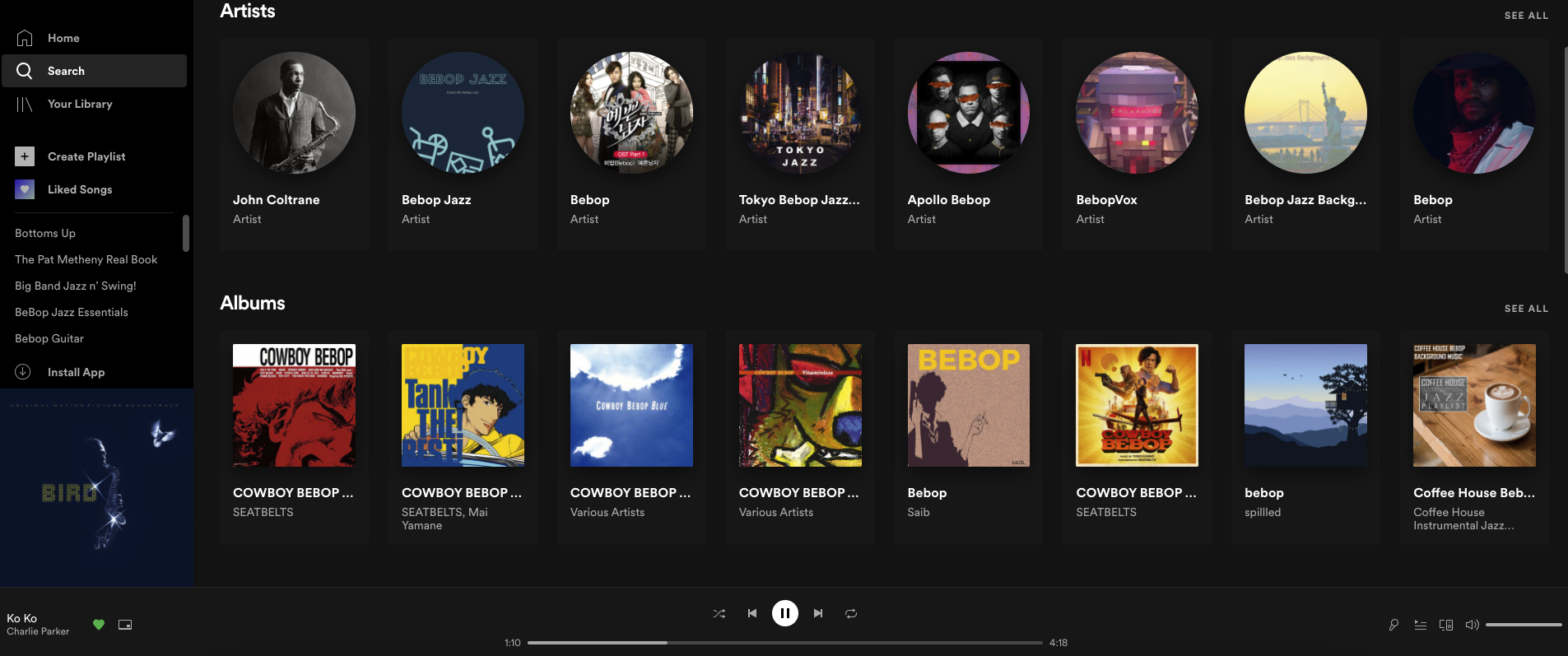Open the play queue icon
This screenshot has height=656, width=1568.
(1420, 625)
